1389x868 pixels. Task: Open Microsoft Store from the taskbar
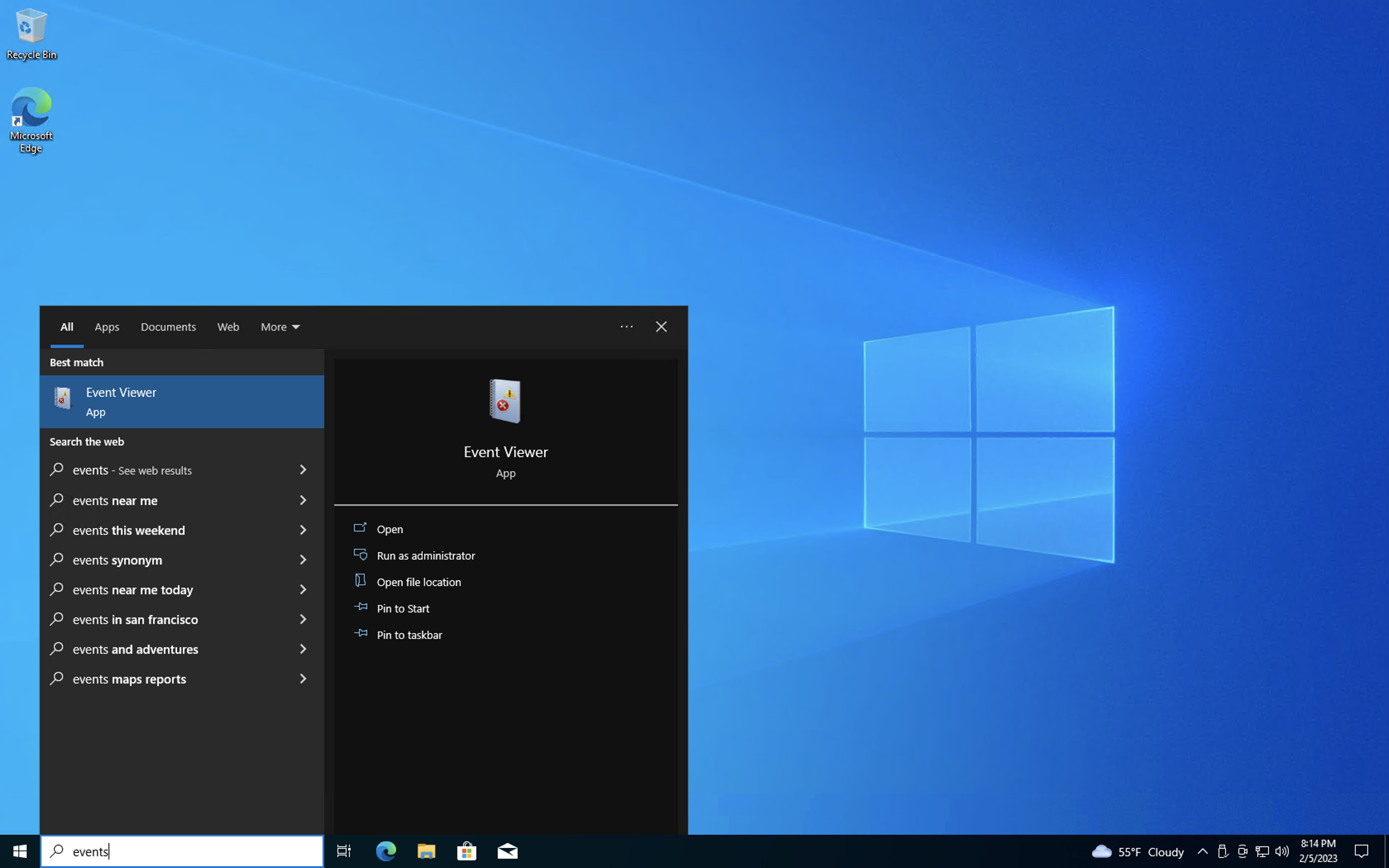coord(467,851)
